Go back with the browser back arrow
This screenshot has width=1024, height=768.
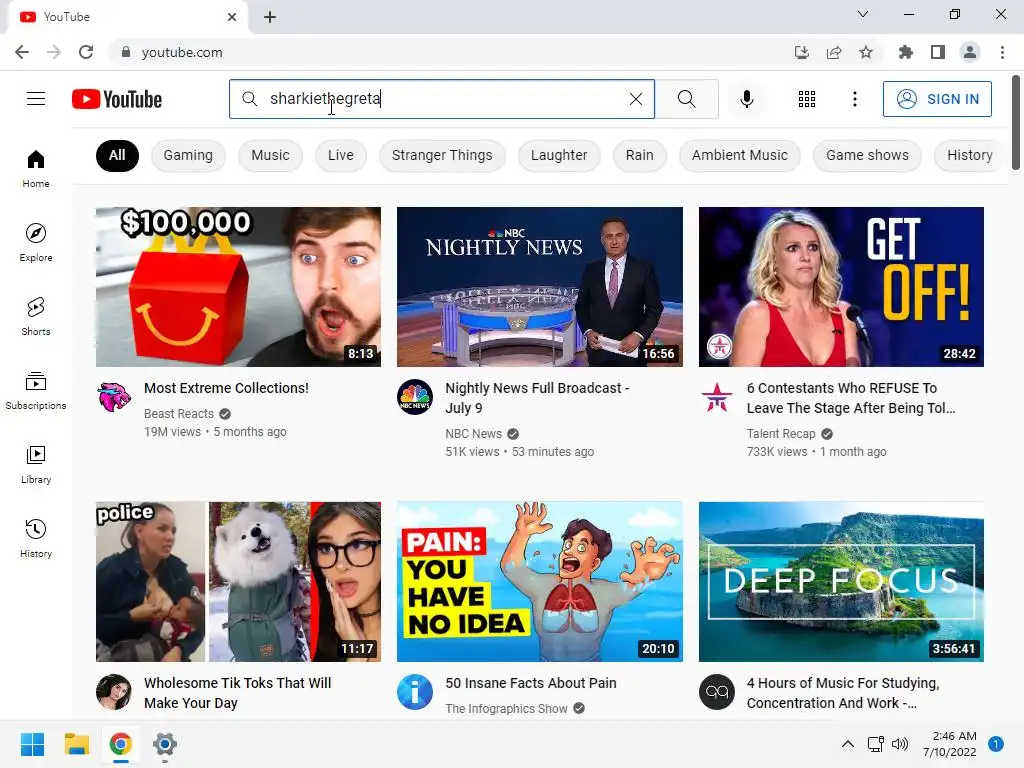pyautogui.click(x=22, y=52)
